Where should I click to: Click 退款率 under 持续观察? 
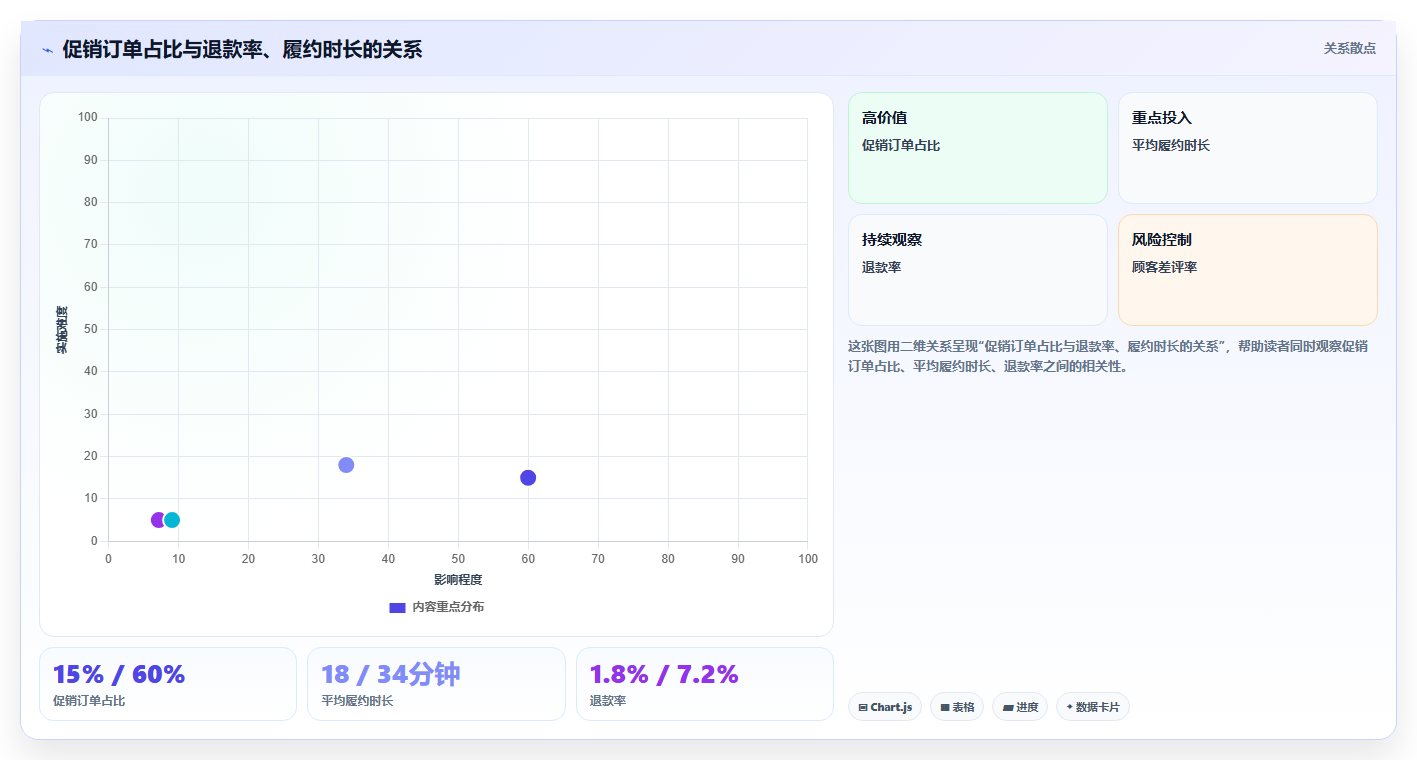tap(882, 267)
